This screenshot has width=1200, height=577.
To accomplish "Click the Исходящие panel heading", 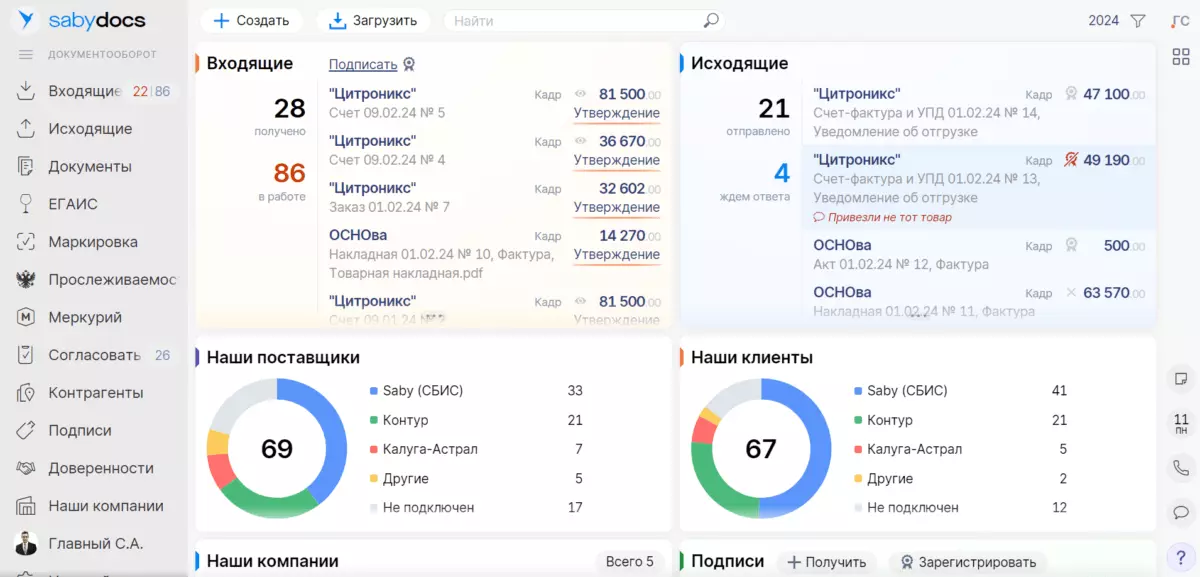I will [x=739, y=63].
